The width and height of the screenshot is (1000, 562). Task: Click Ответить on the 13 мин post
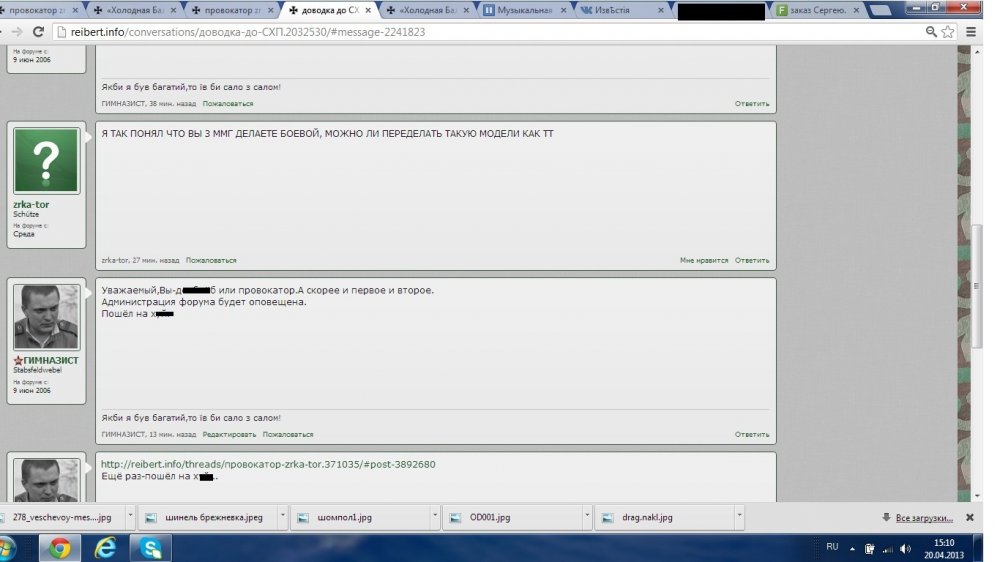(752, 434)
